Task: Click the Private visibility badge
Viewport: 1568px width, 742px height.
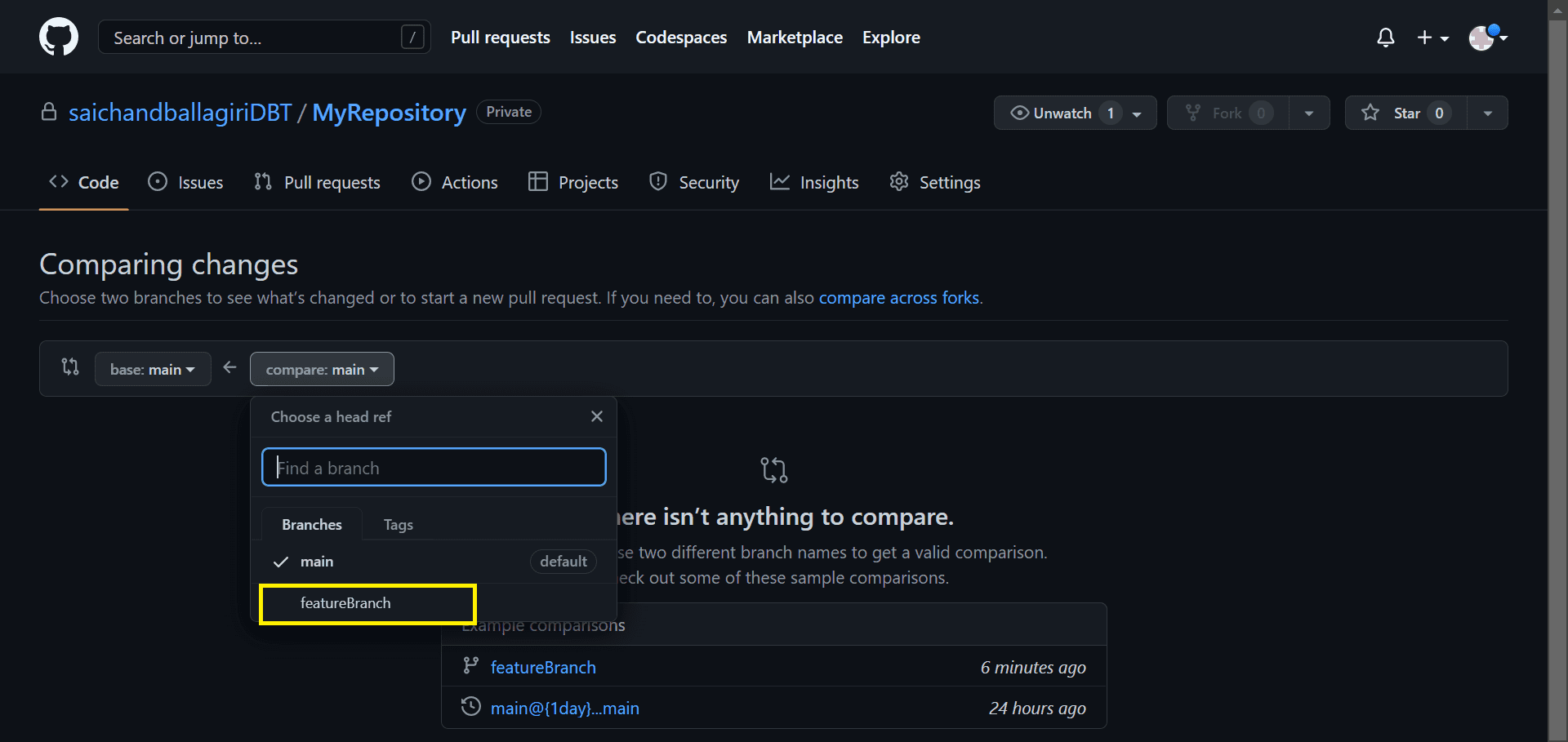Action: click(509, 112)
